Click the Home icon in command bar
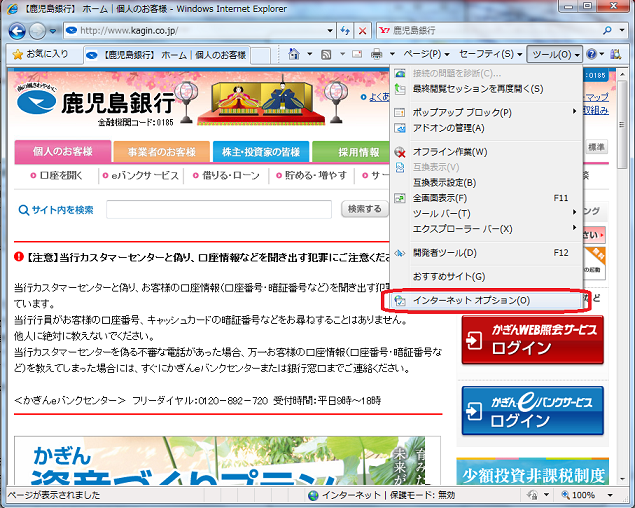The height and width of the screenshot is (508, 635). 294,54
